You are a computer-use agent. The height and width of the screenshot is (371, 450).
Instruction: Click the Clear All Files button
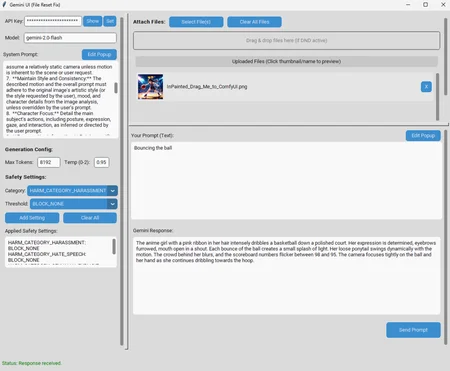(254, 22)
